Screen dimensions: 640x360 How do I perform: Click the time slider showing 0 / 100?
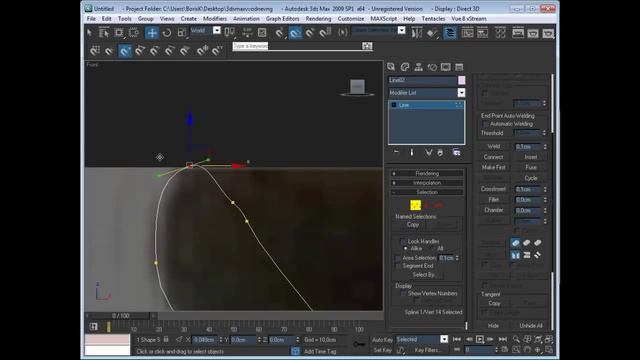(120, 316)
